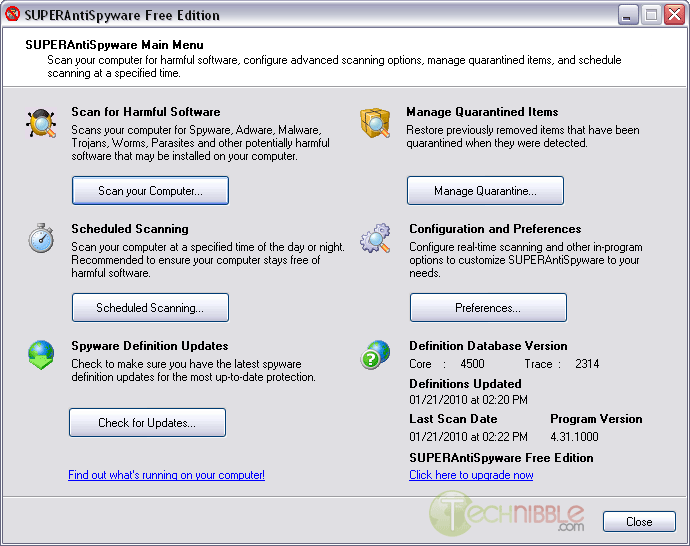690x546 pixels.
Task: Open the Scheduled Scanning button
Action: coord(150,308)
